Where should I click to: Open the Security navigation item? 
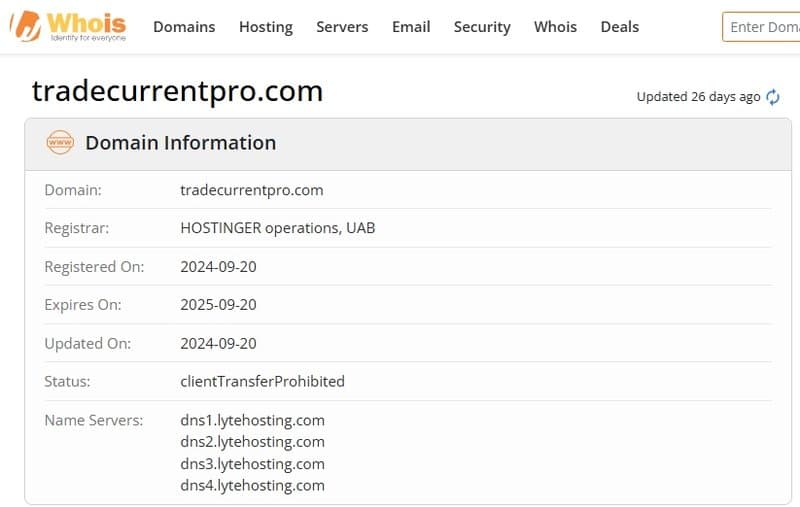coord(482,27)
